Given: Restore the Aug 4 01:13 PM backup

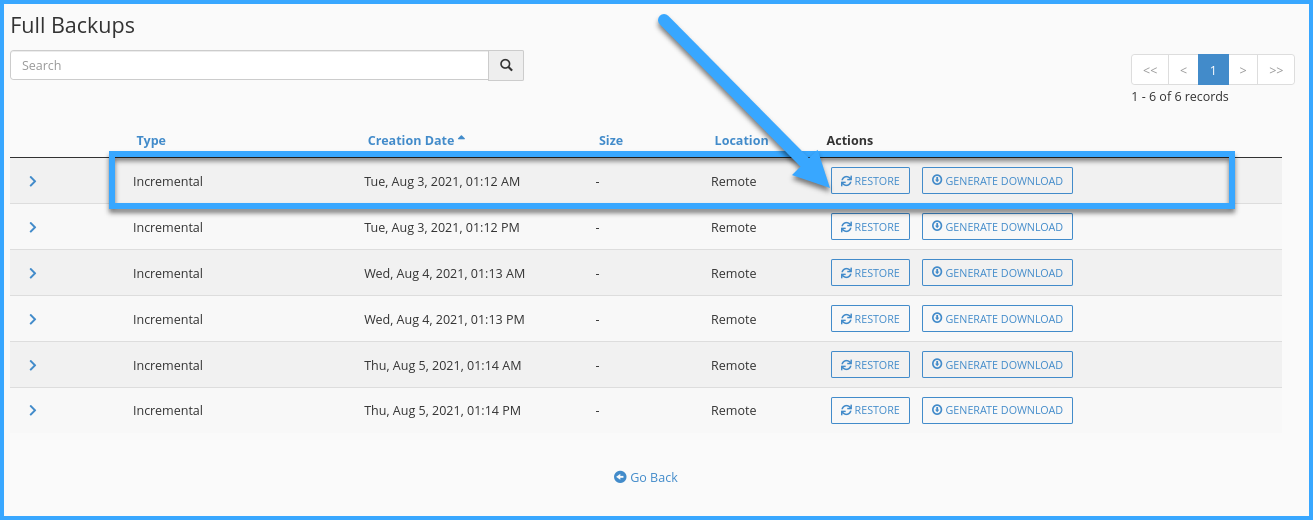Looking at the screenshot, I should (x=870, y=319).
